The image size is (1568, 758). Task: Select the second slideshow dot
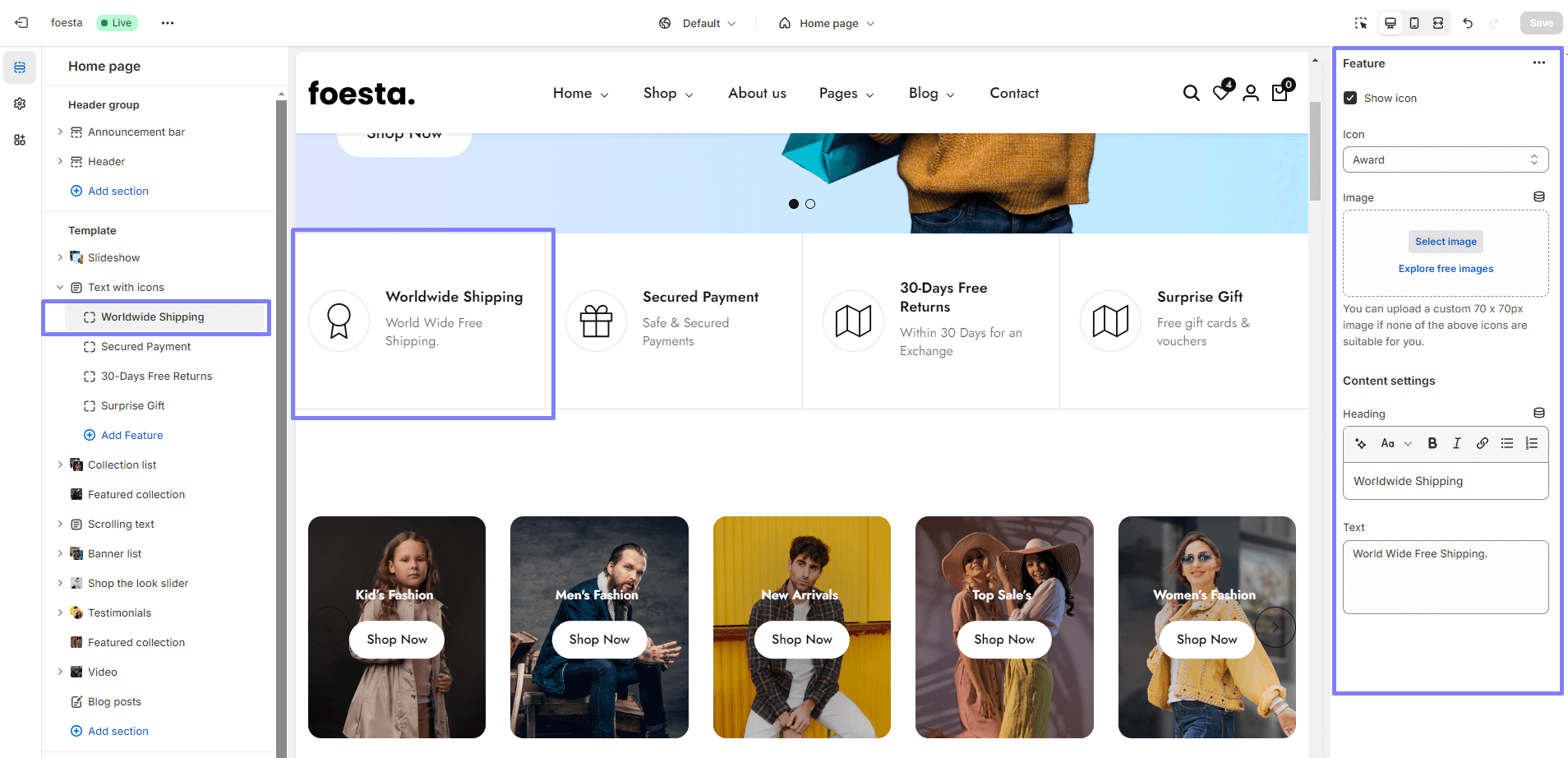810,204
